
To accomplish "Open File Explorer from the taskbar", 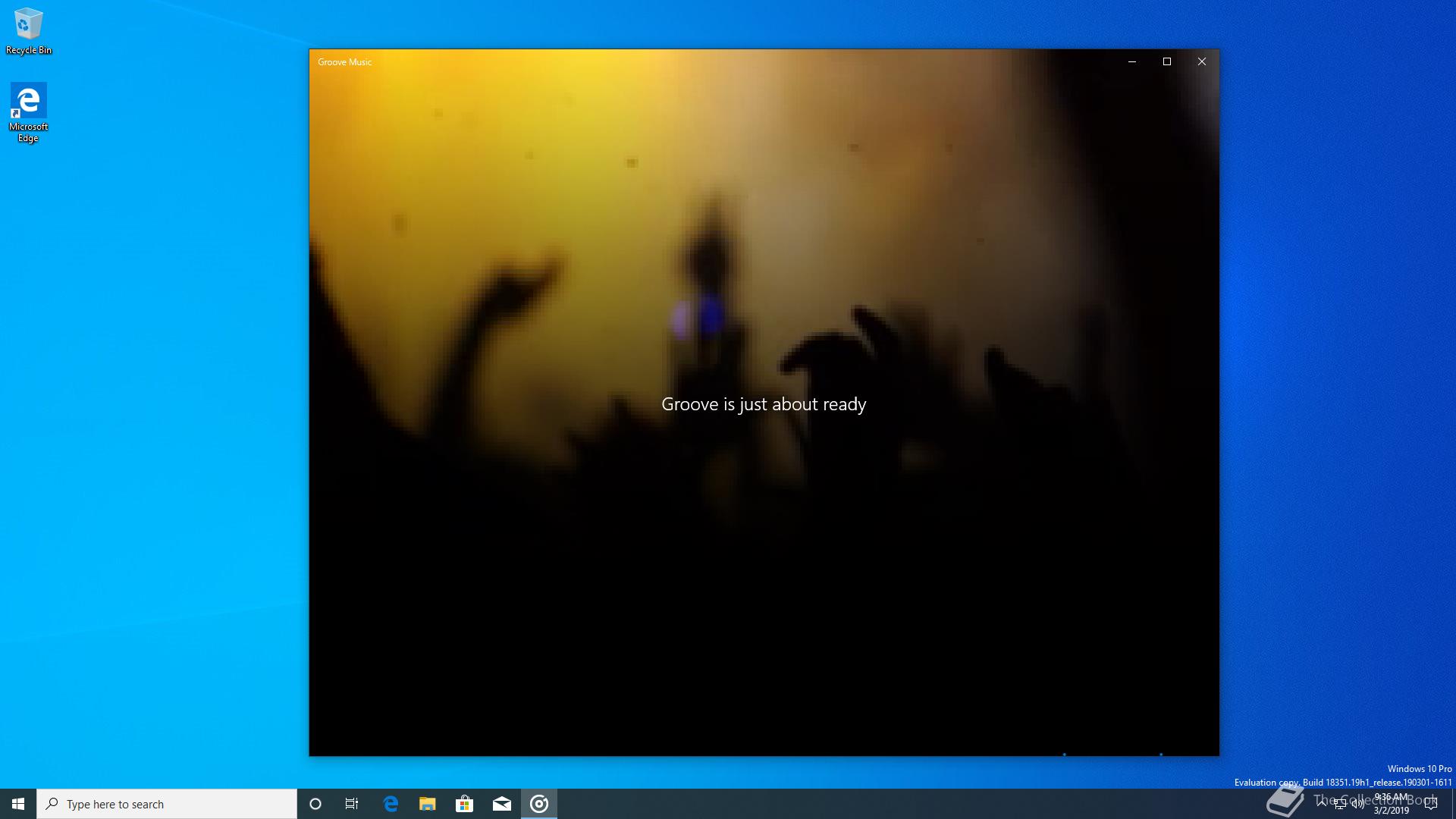I will click(x=428, y=804).
